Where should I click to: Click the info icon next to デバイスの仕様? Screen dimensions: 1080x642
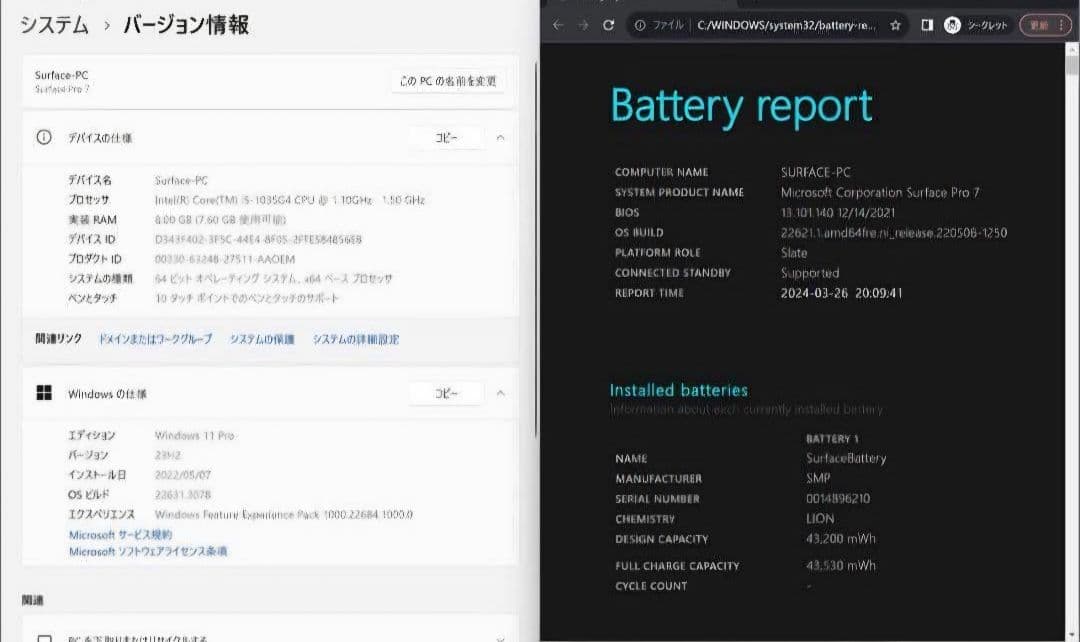coord(43,137)
